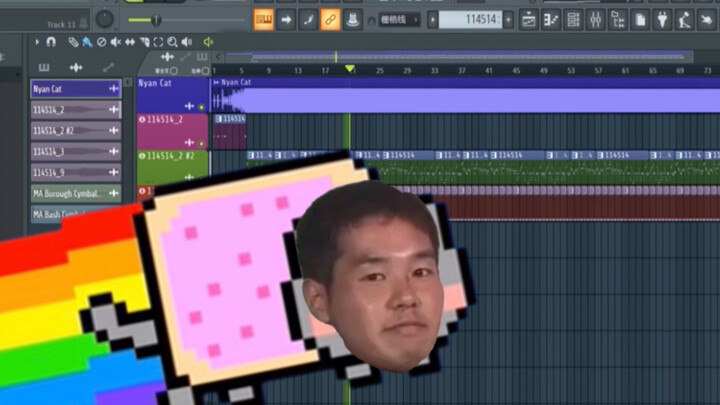Select 114514_2 #2 in picker list
720x405 pixels.
76,131
